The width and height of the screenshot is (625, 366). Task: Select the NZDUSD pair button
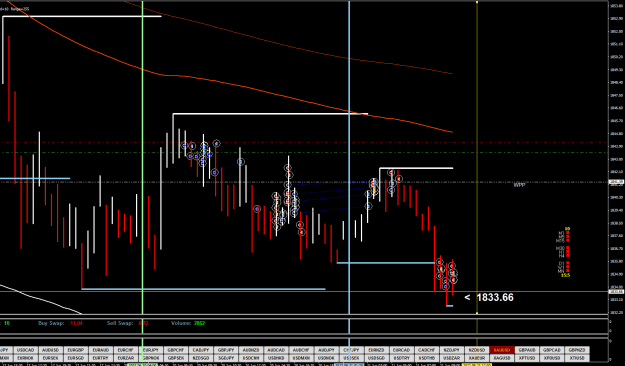477,350
